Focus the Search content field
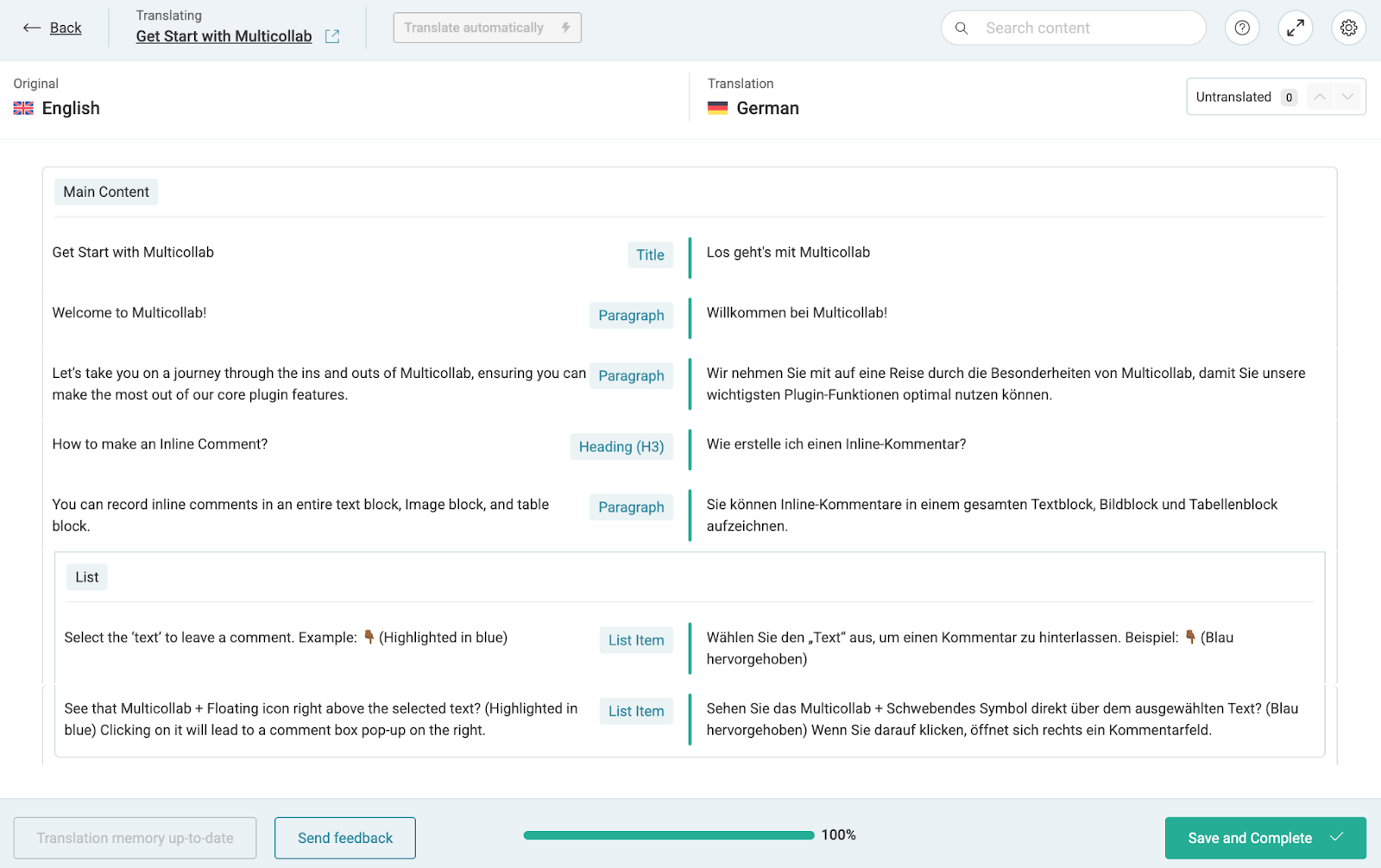 point(1074,28)
